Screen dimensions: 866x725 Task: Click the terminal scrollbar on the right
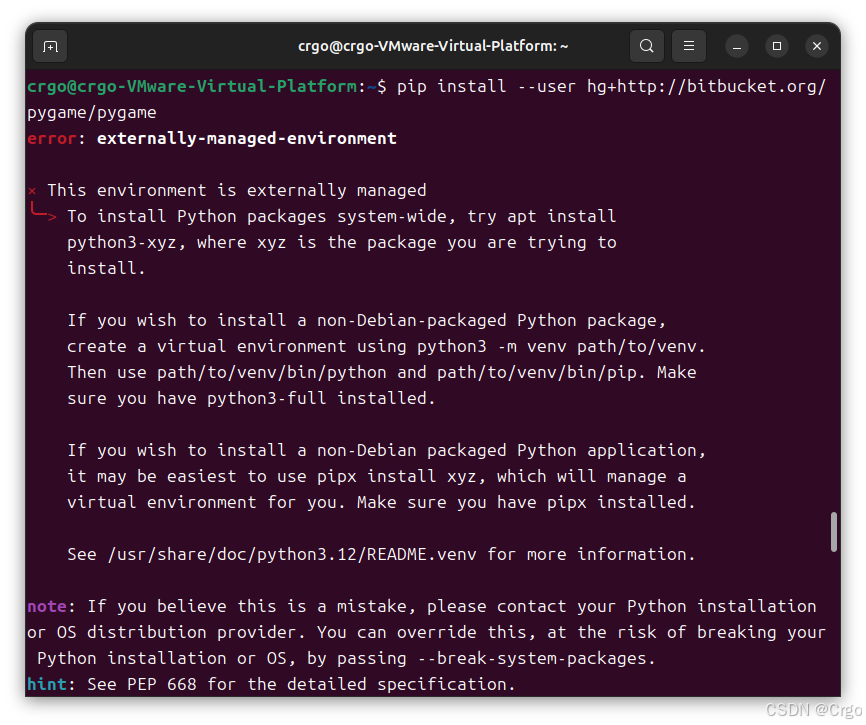[x=833, y=530]
